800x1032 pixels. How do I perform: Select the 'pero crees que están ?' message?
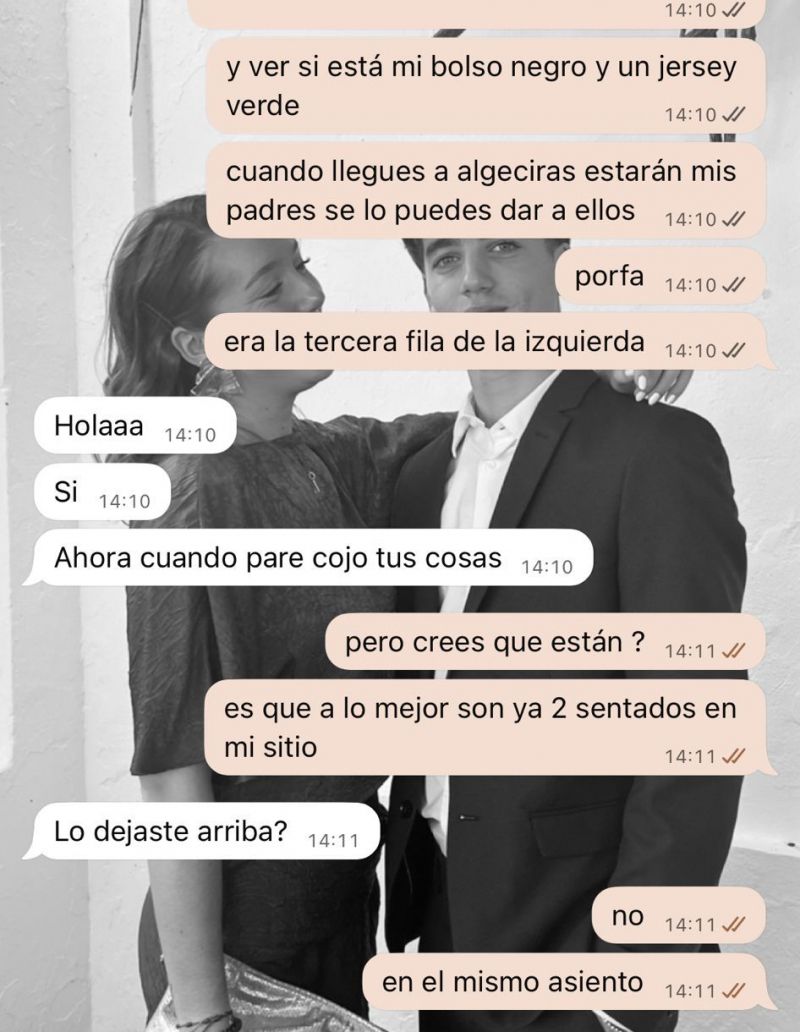click(545, 642)
